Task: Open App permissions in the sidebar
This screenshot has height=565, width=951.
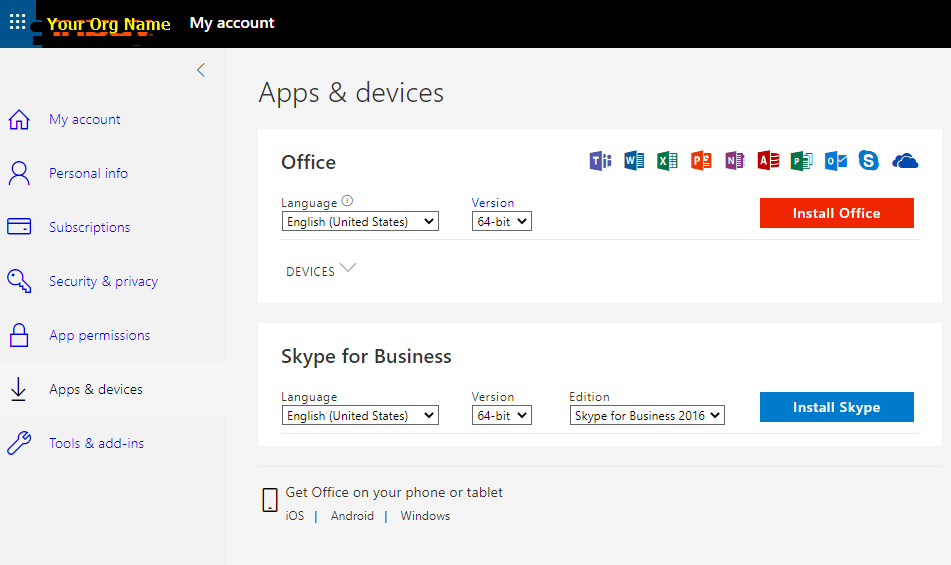Action: [99, 335]
